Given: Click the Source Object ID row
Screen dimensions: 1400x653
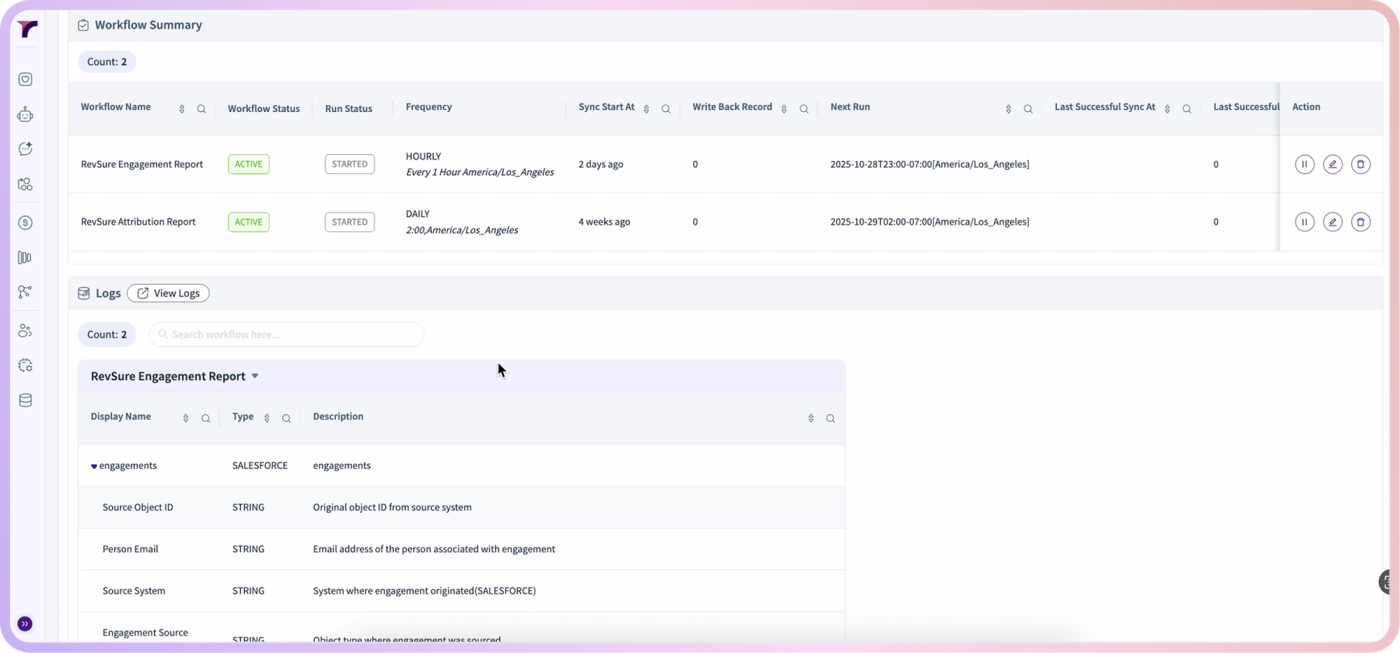Looking at the screenshot, I should click(461, 507).
